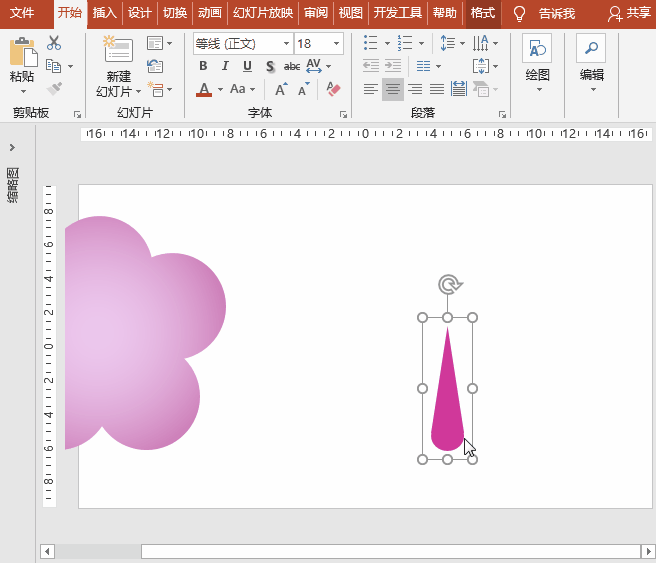Apply text shadow with the S icon
Image resolution: width=656 pixels, height=563 pixels.
click(x=270, y=67)
